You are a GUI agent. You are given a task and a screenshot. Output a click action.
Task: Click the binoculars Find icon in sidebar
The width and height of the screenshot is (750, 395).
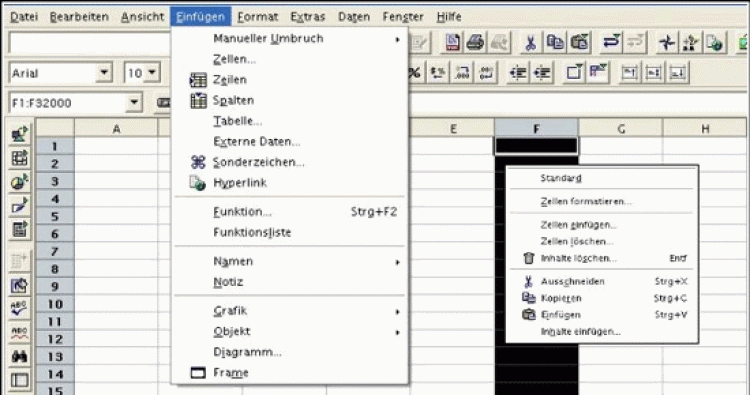coord(19,356)
